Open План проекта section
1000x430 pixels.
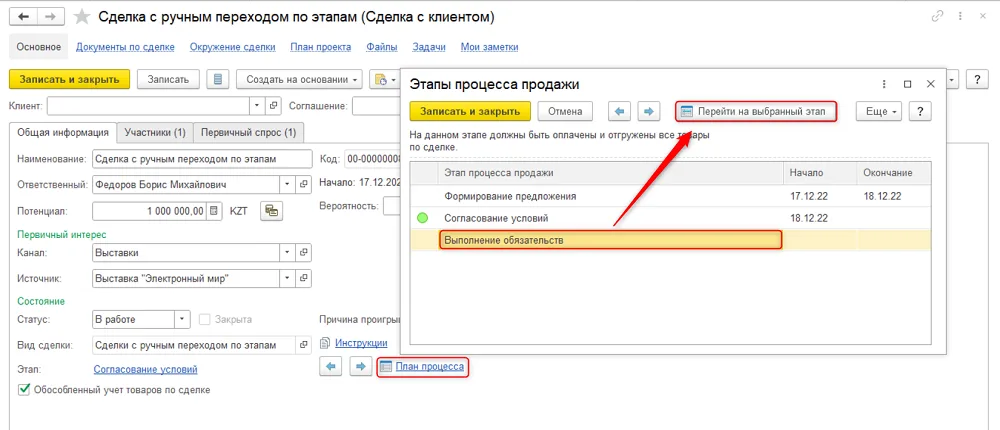[321, 47]
